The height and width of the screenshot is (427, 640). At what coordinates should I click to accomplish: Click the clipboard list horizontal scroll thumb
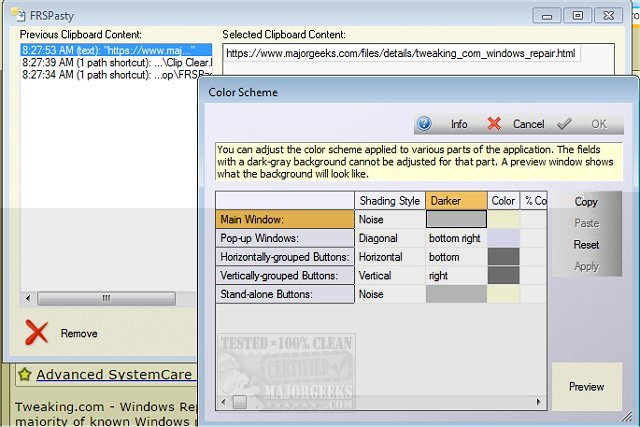tap(107, 298)
